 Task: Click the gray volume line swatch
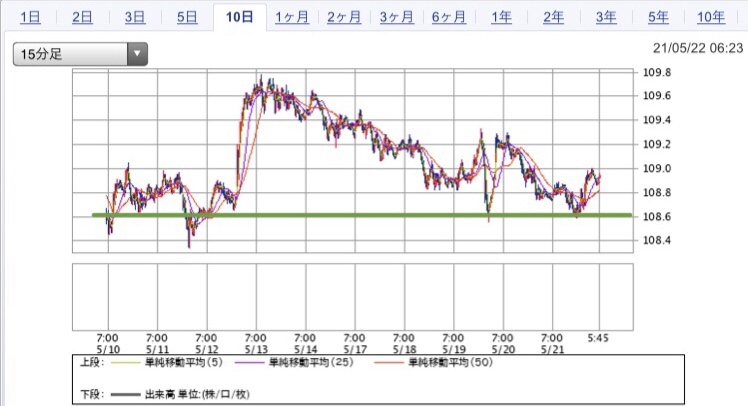(125, 395)
